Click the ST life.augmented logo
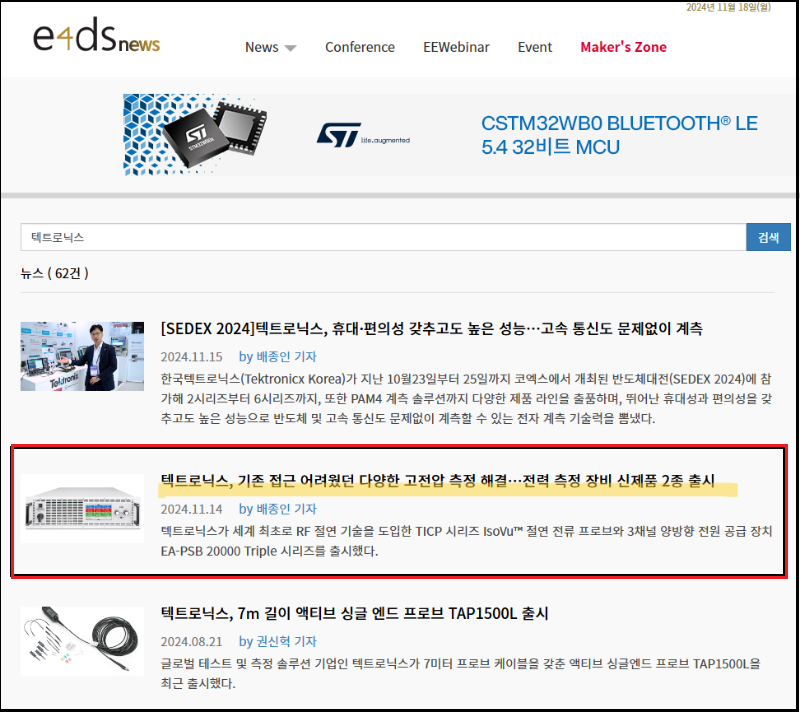 click(x=363, y=135)
